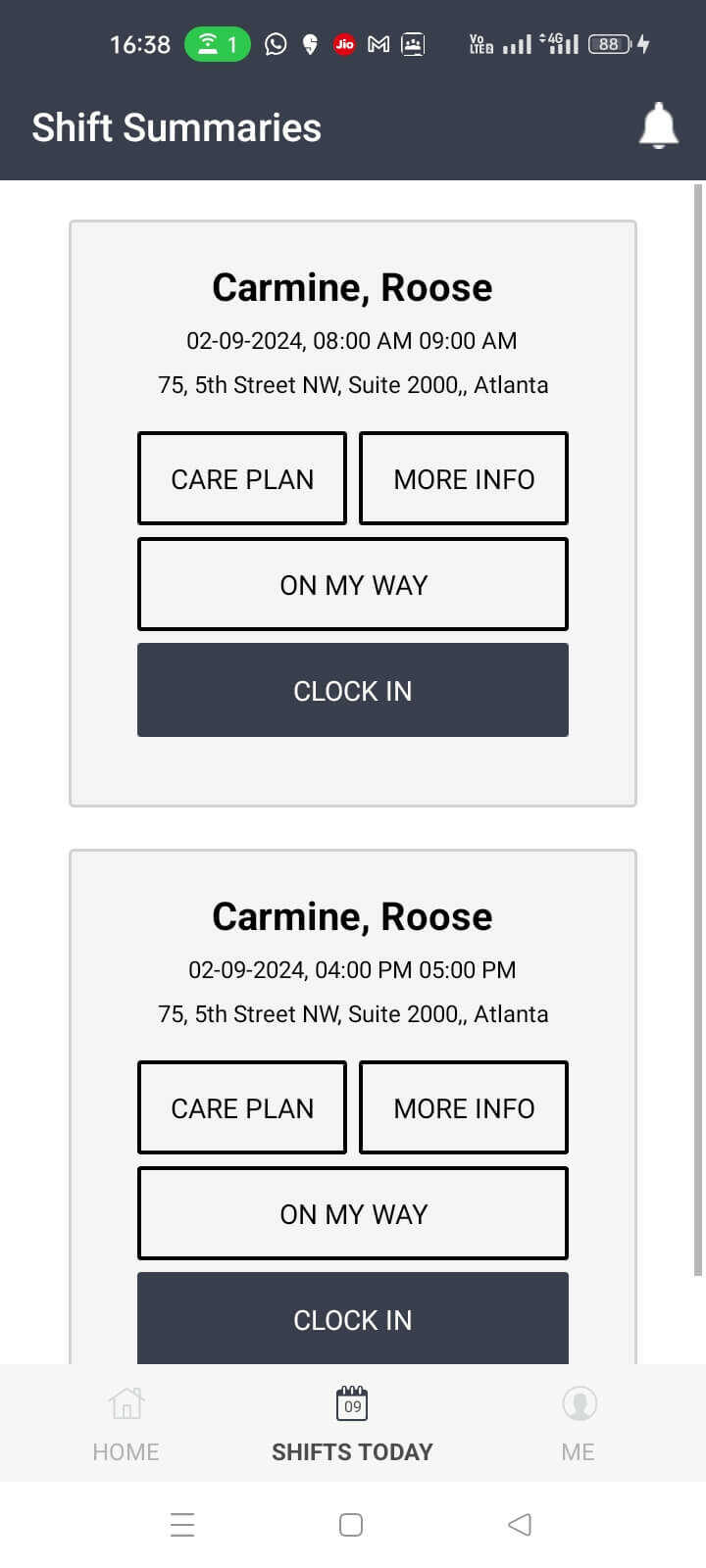Open More Info for the 04:00 PM shift
Image resolution: width=706 pixels, height=1568 pixels.
[464, 1107]
